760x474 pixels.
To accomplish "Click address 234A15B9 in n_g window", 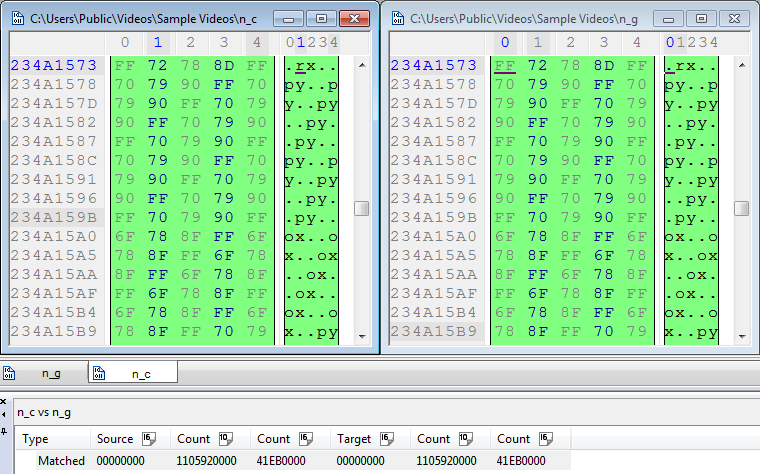I will pos(434,332).
